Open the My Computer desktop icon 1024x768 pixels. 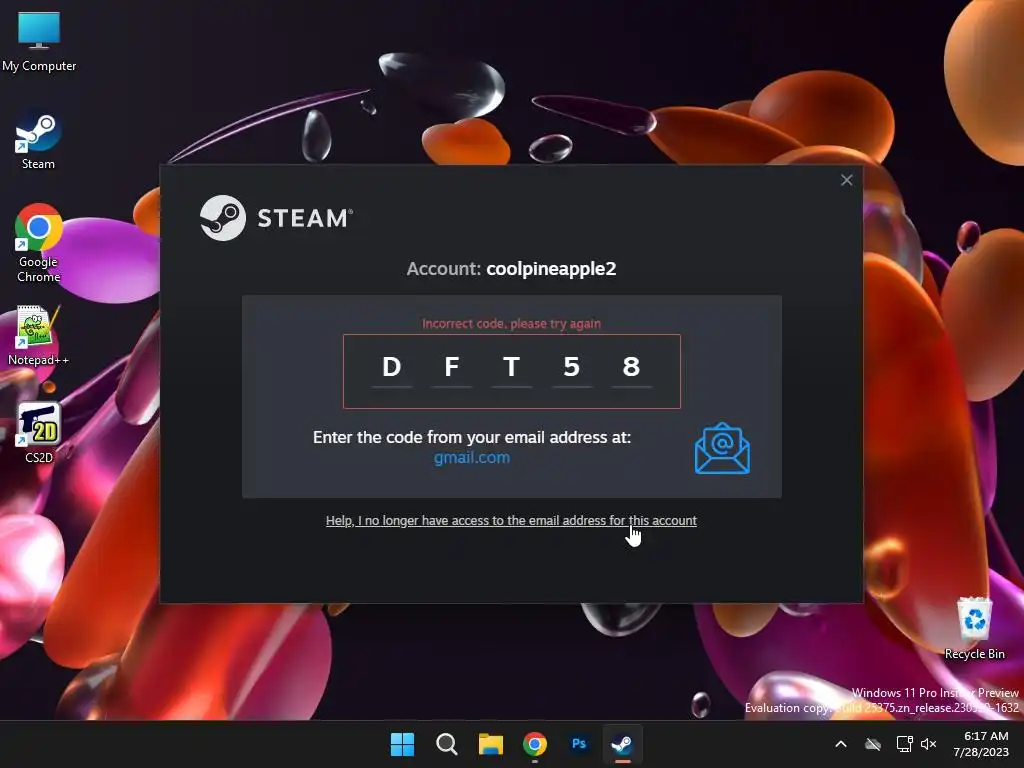tap(39, 42)
